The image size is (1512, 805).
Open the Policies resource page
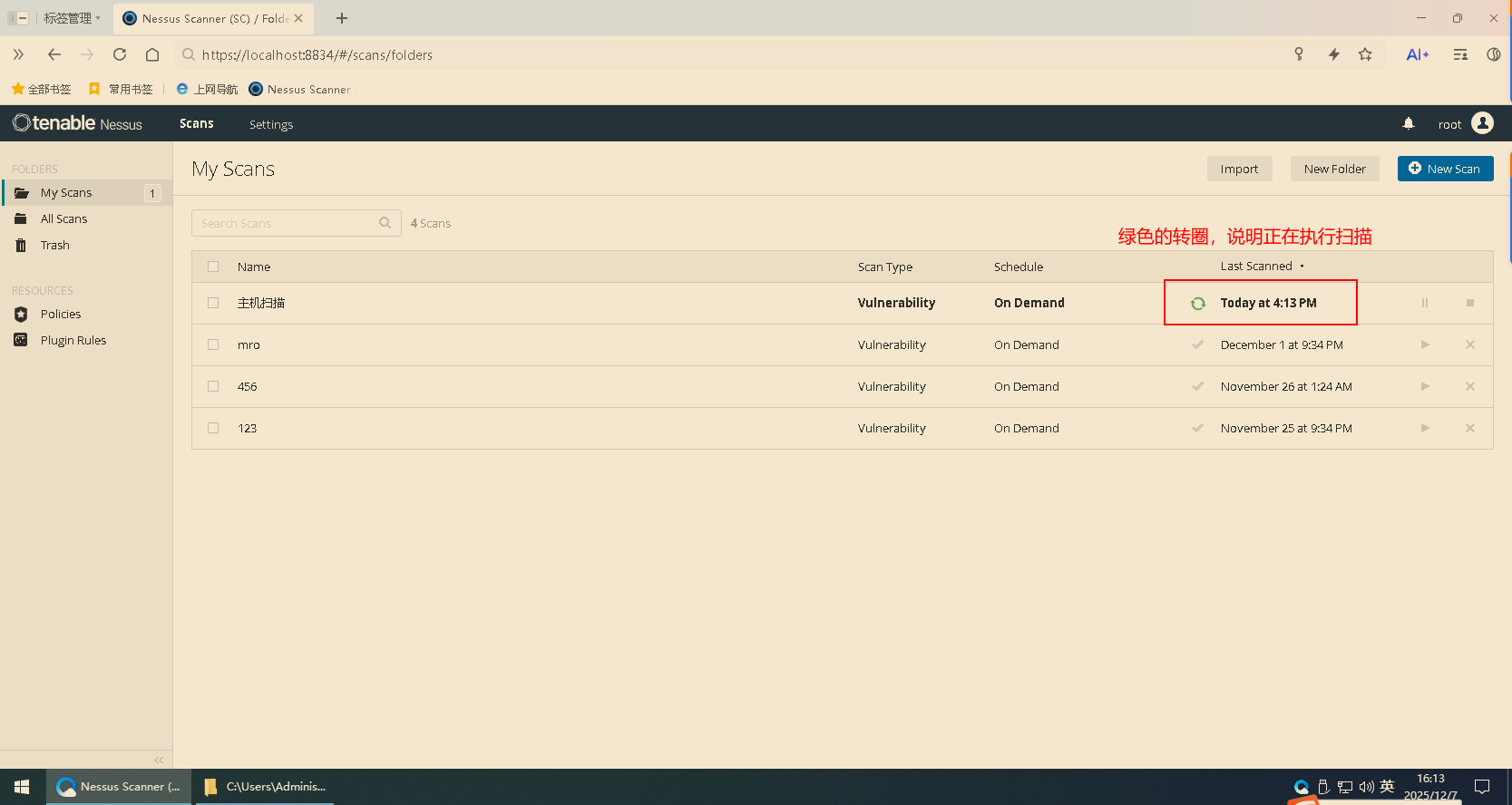click(61, 315)
